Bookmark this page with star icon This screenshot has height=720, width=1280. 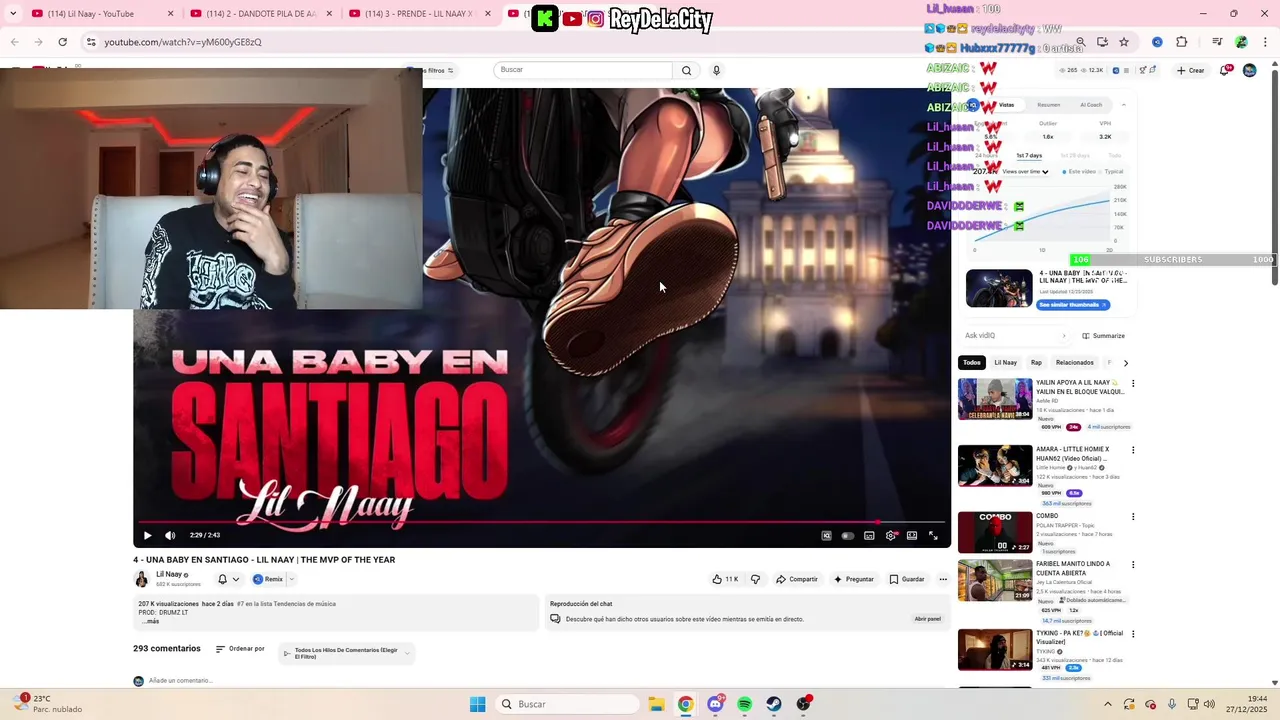click(x=1124, y=42)
